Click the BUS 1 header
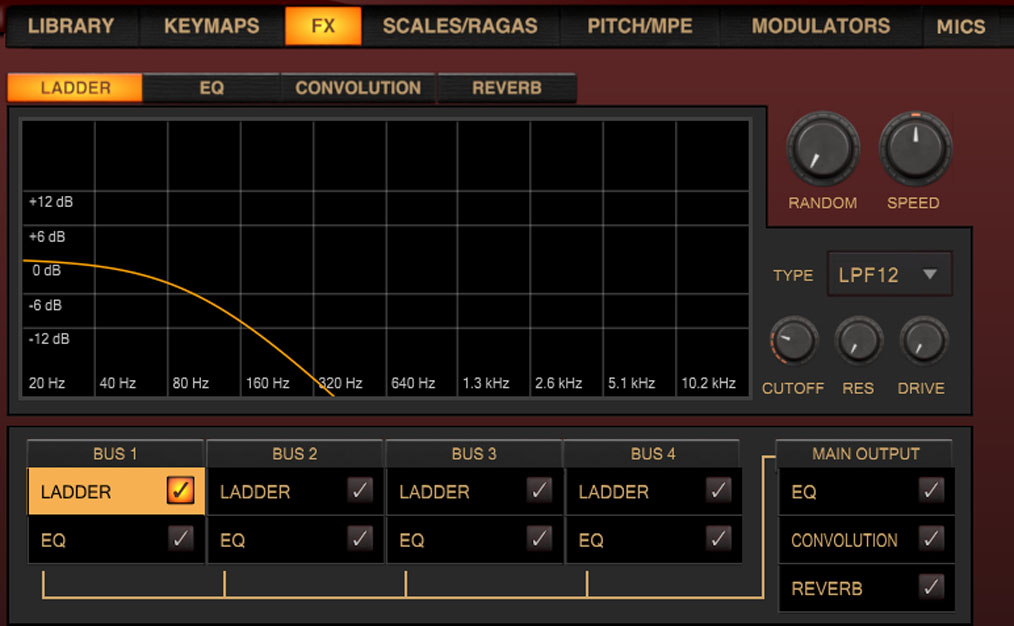Screen dimensions: 1014x626 [115, 453]
